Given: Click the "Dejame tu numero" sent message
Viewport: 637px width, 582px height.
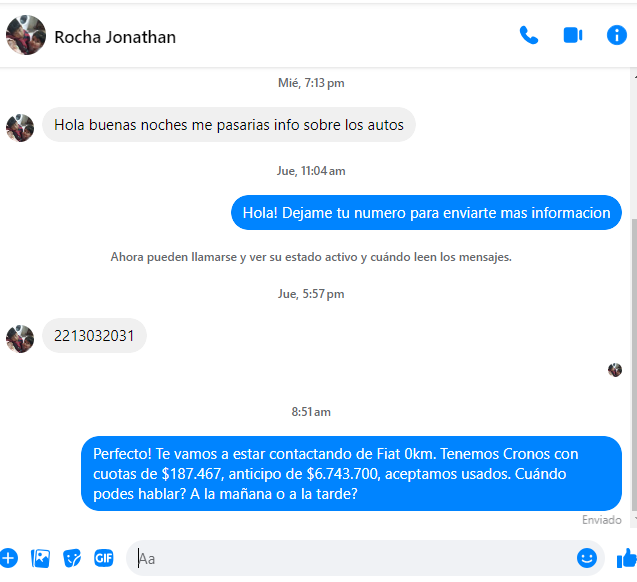Looking at the screenshot, I should coord(426,212).
